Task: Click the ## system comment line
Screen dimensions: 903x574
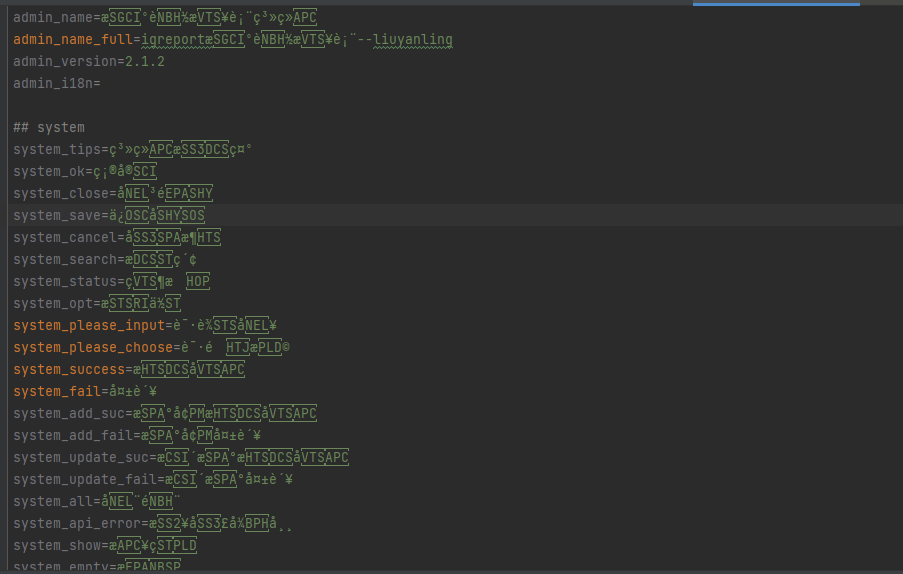Action: 49,128
